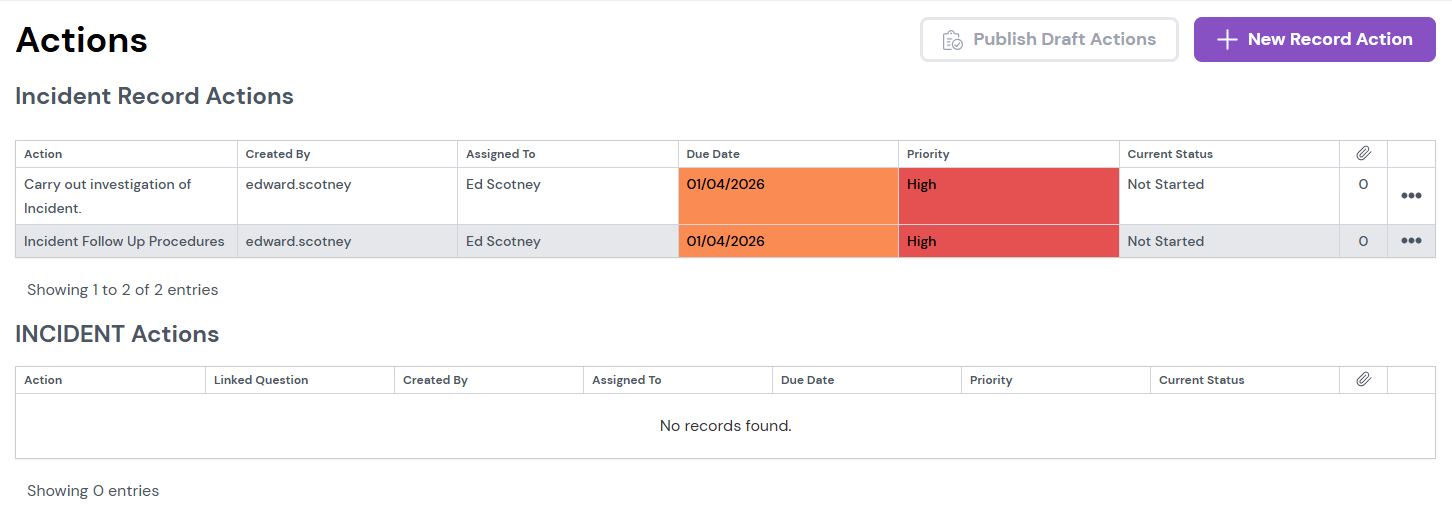Image resolution: width=1452 pixels, height=514 pixels.
Task: Open three-dot menu for investigation action row
Action: click(x=1411, y=196)
